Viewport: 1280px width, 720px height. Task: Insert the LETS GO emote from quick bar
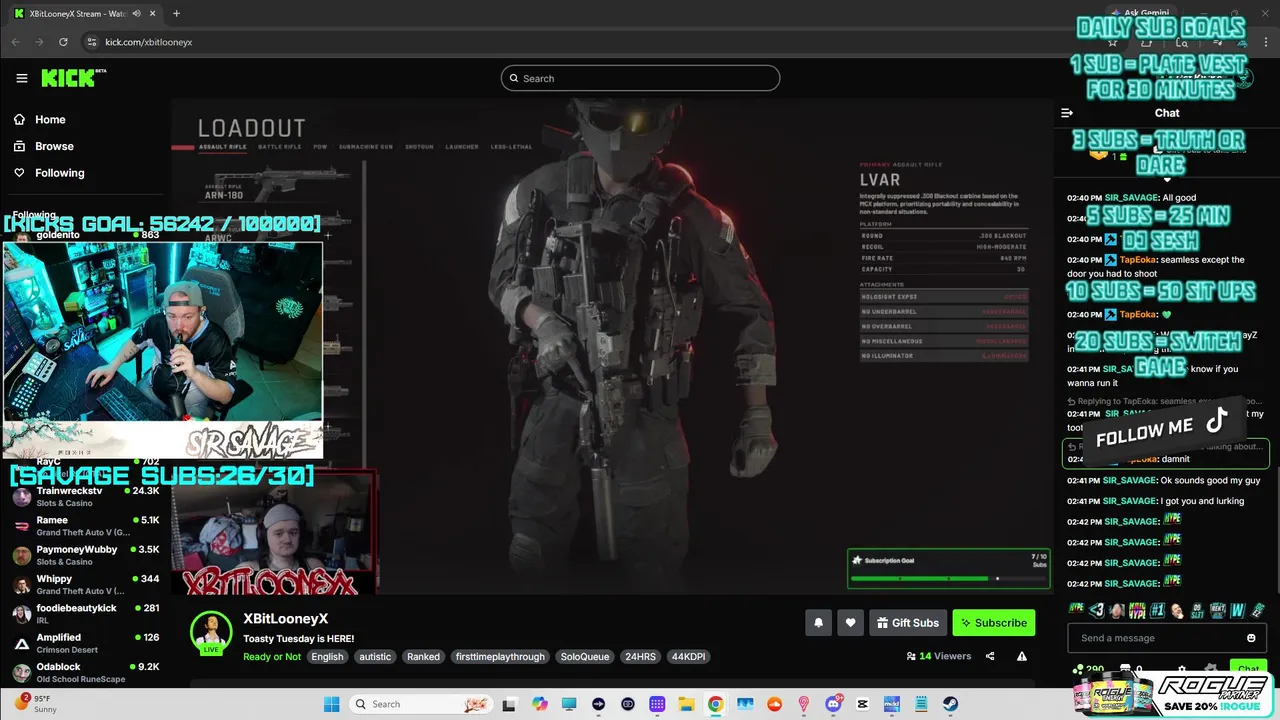click(x=1197, y=609)
